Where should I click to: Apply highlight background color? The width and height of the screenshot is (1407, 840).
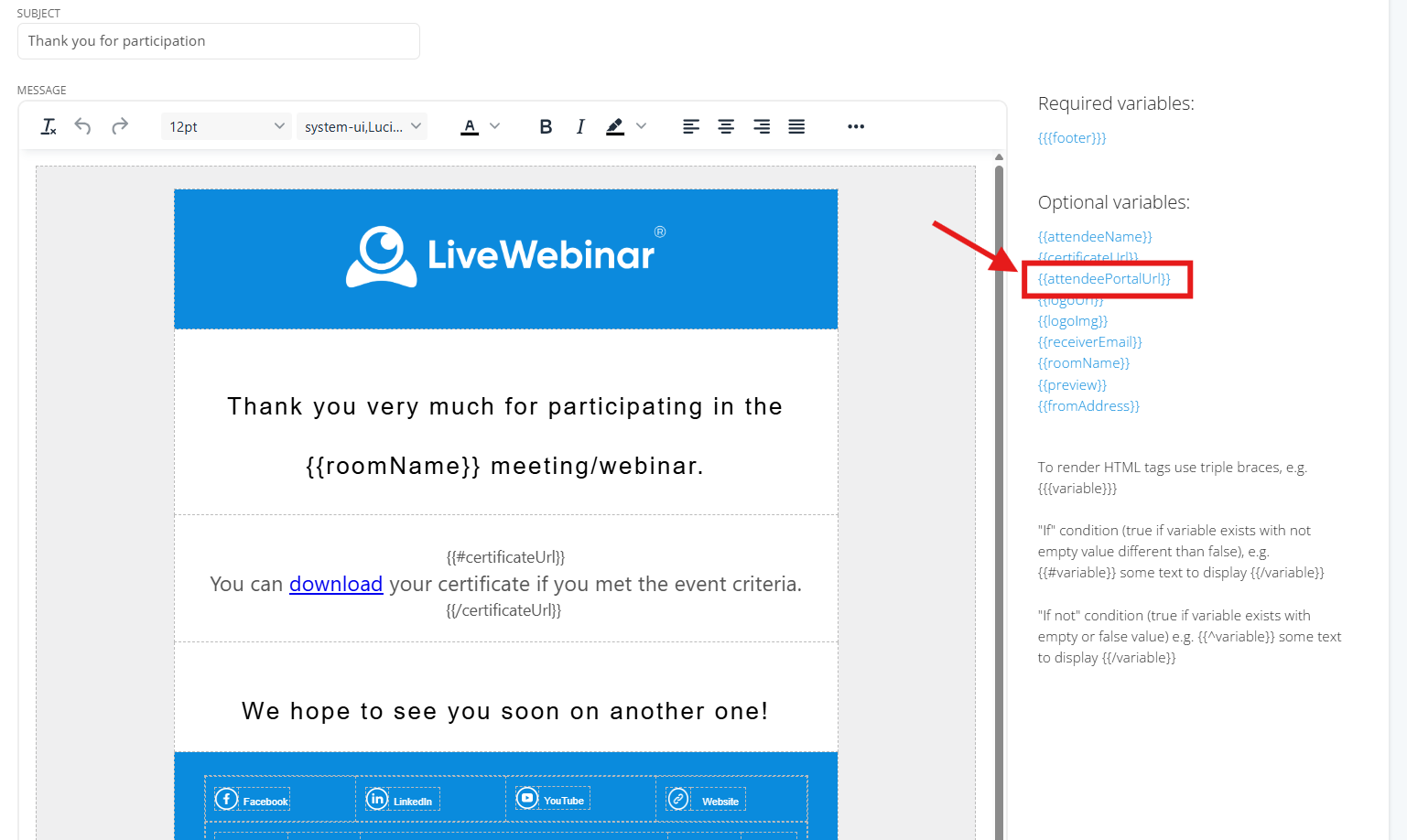click(615, 126)
